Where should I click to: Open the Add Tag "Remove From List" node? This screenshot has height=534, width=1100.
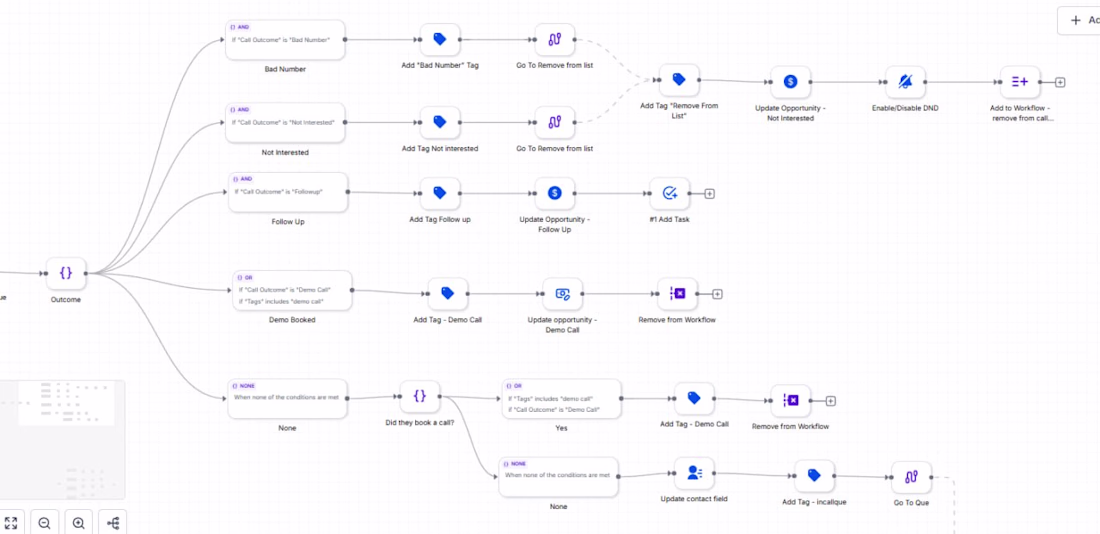click(x=679, y=81)
